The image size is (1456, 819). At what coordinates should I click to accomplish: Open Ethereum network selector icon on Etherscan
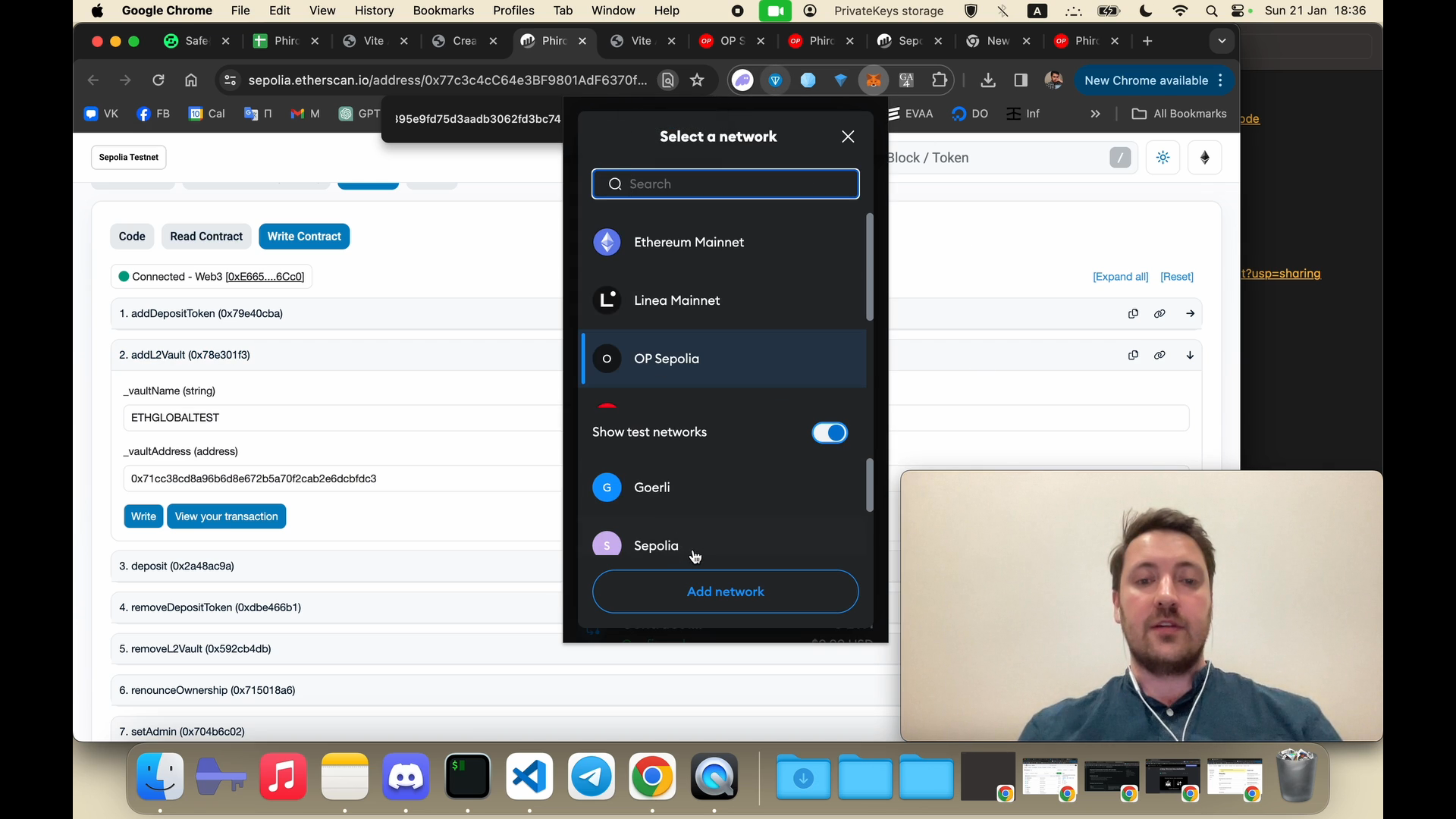point(1205,158)
